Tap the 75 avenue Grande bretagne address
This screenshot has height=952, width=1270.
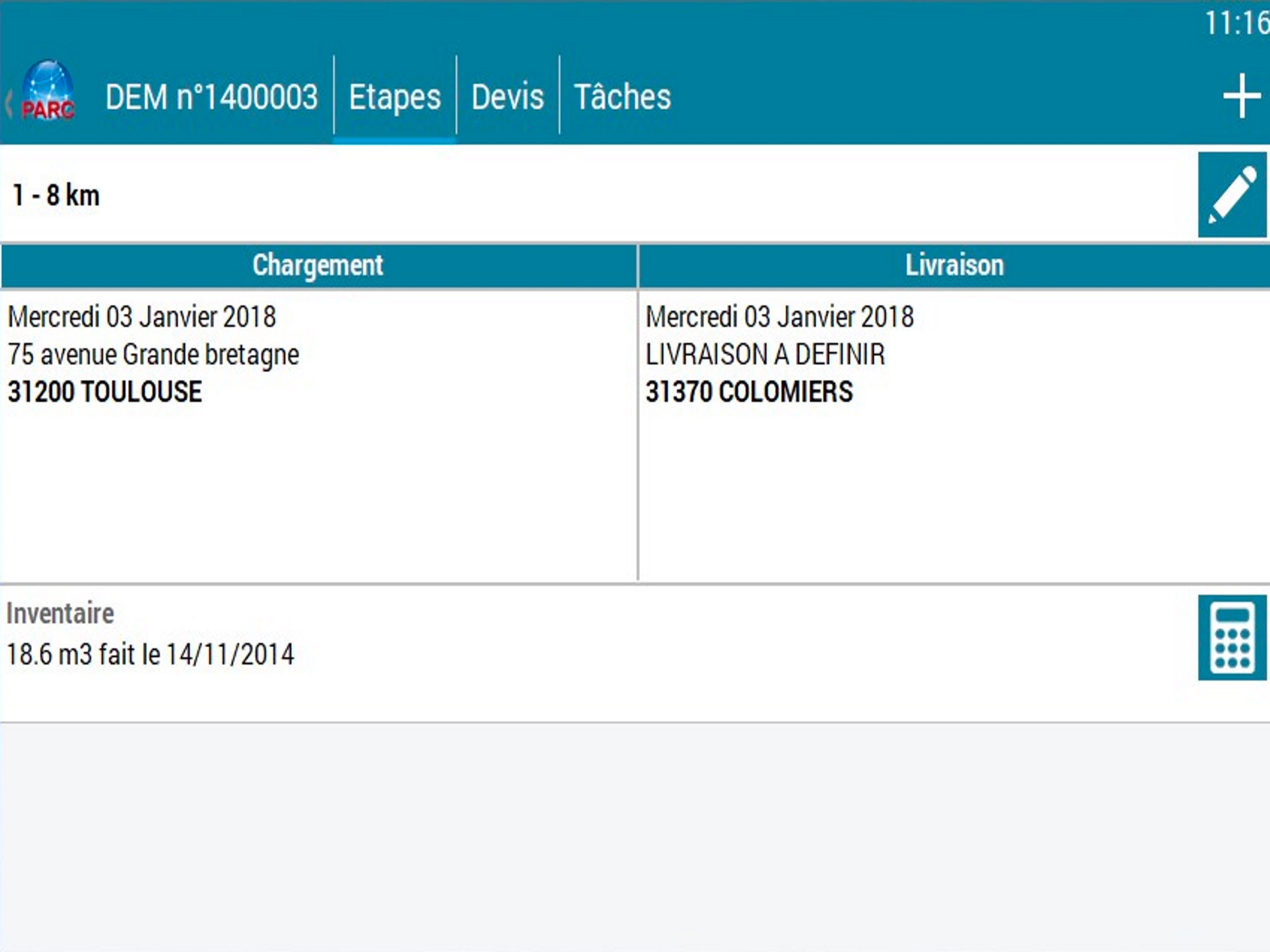[153, 354]
